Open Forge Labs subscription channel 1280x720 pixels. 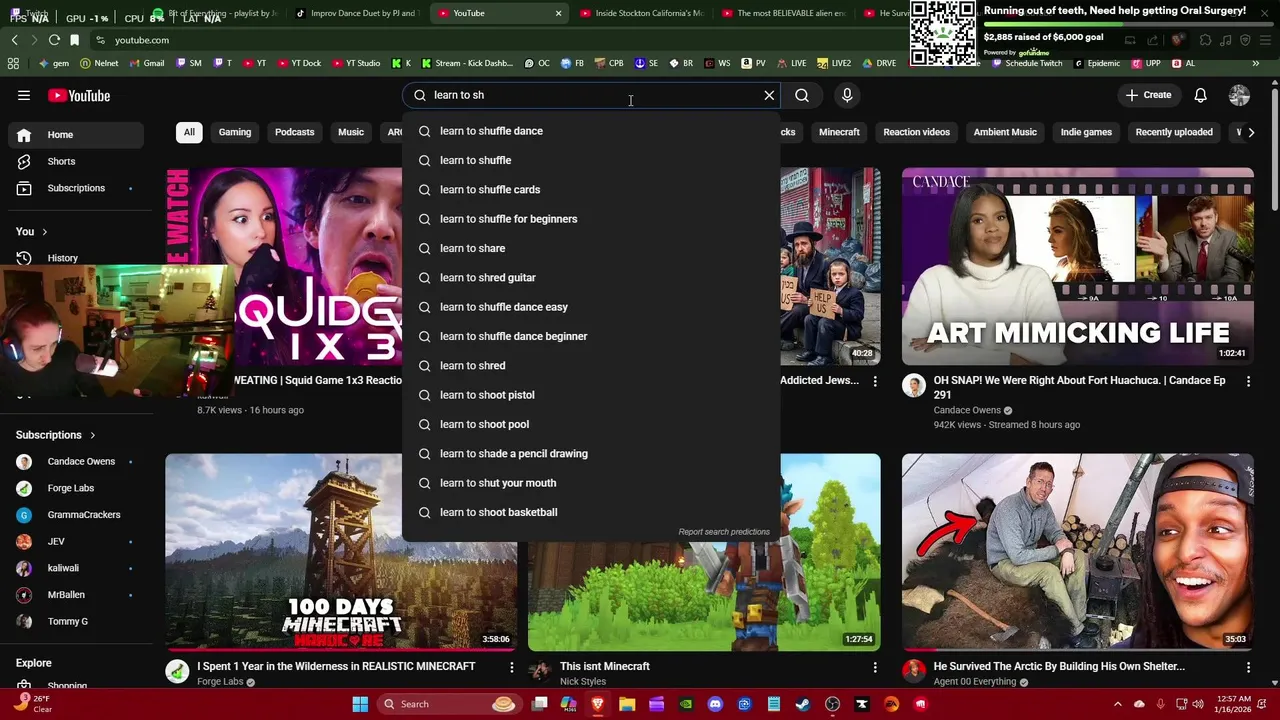coord(76,488)
